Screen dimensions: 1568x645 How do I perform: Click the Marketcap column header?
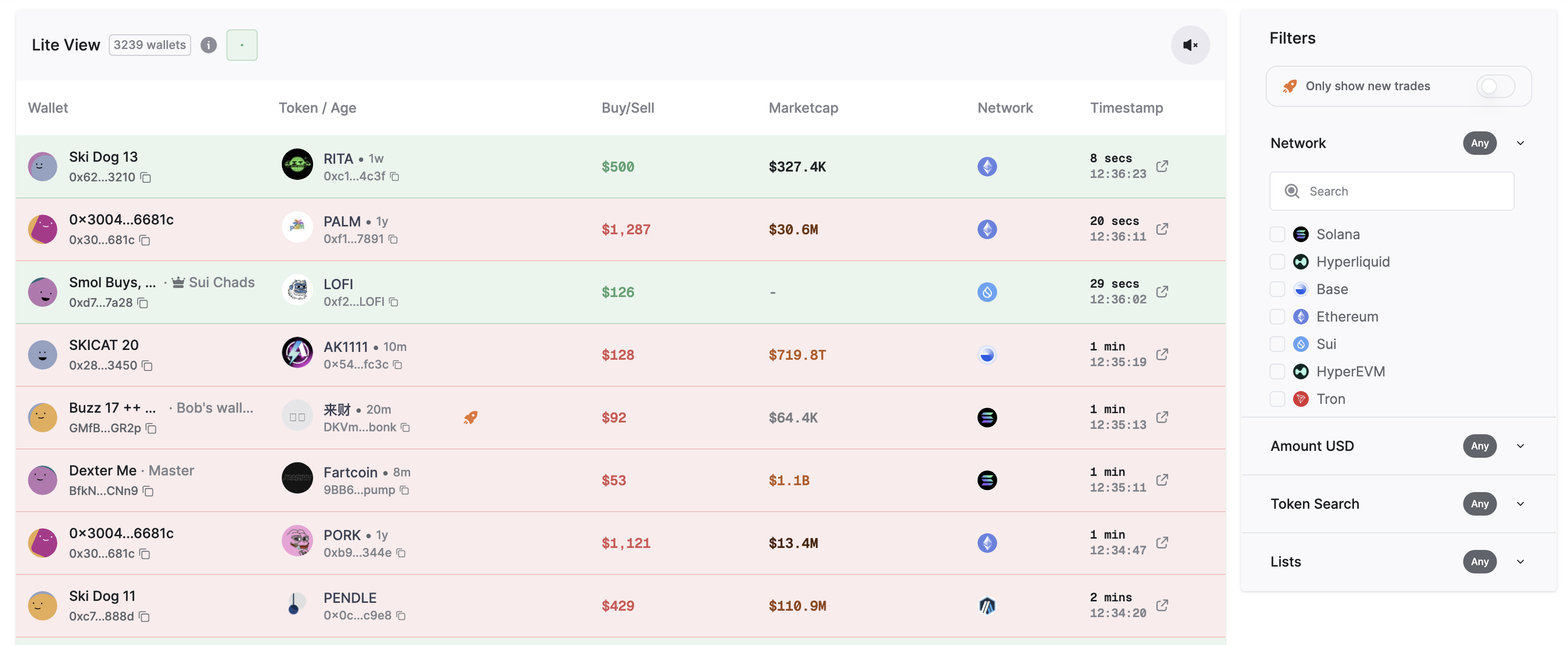803,108
